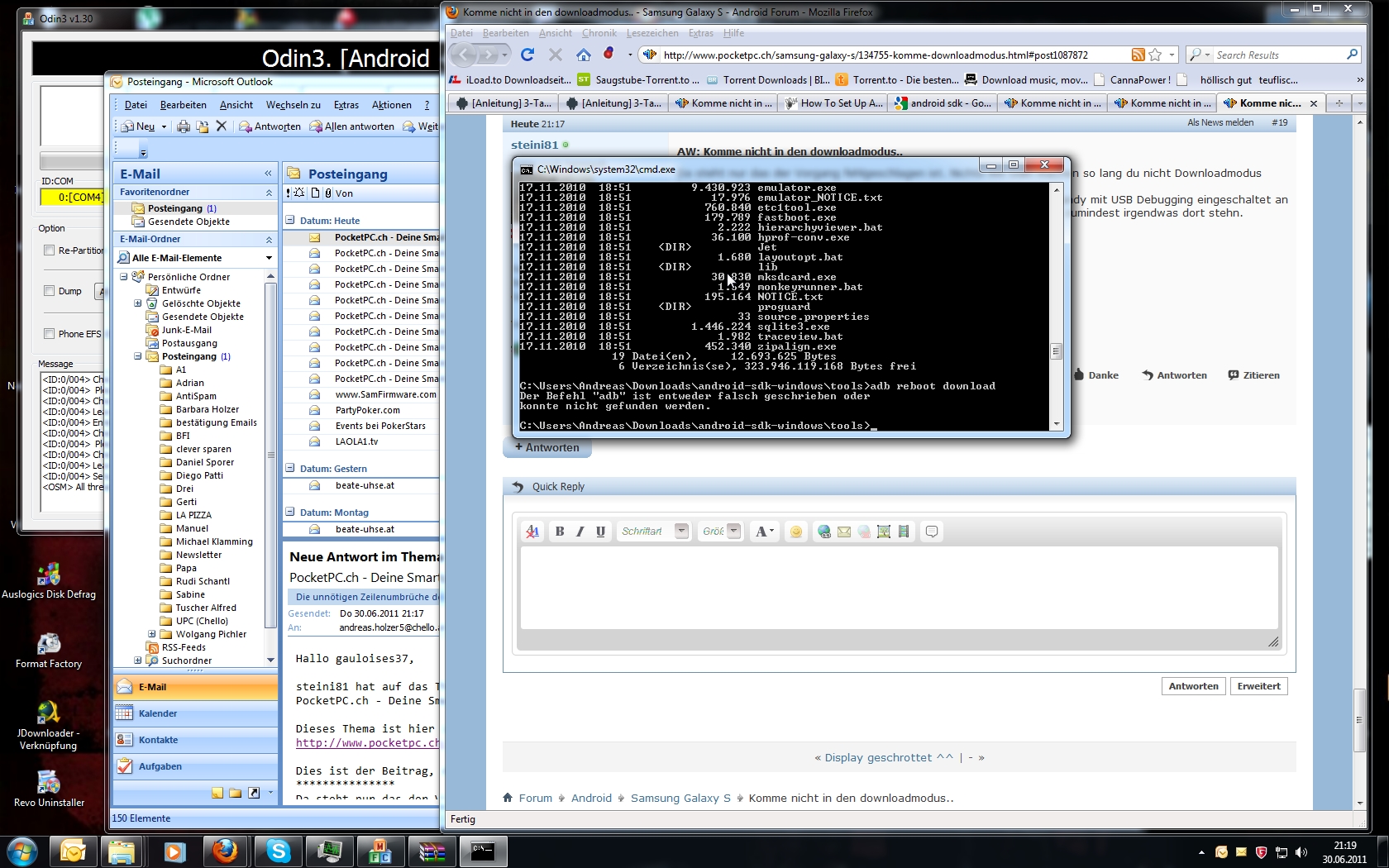This screenshot has width=1389, height=868.
Task: Toggle underline in Quick Reply toolbar
Action: tap(601, 532)
